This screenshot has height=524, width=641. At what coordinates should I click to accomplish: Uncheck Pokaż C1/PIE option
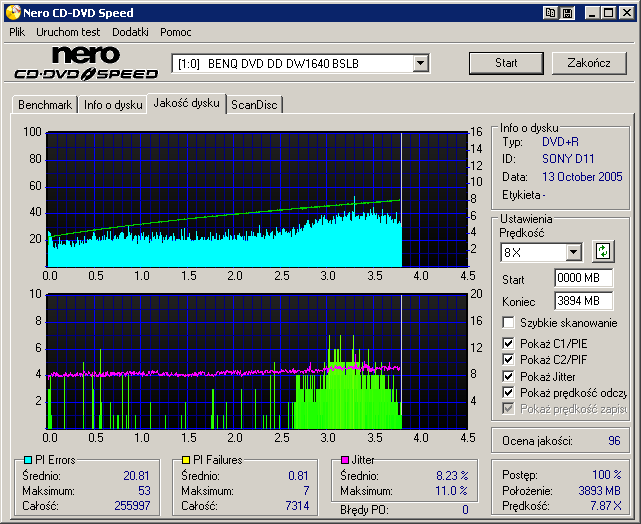[x=508, y=343]
